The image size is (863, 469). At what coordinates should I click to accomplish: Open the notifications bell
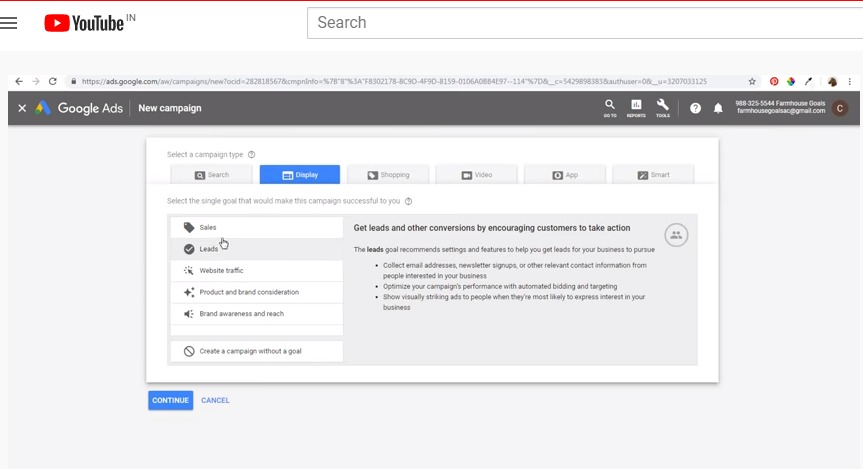pos(718,108)
